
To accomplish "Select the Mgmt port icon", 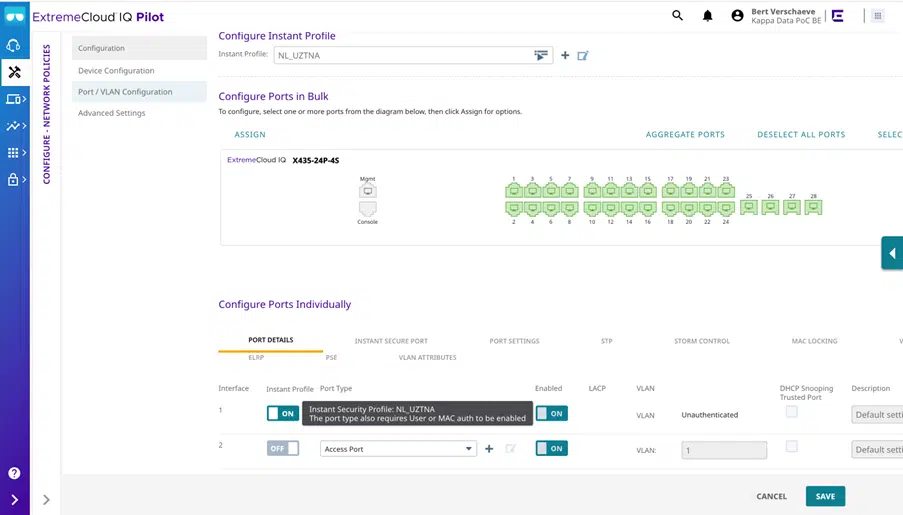I will (x=367, y=191).
